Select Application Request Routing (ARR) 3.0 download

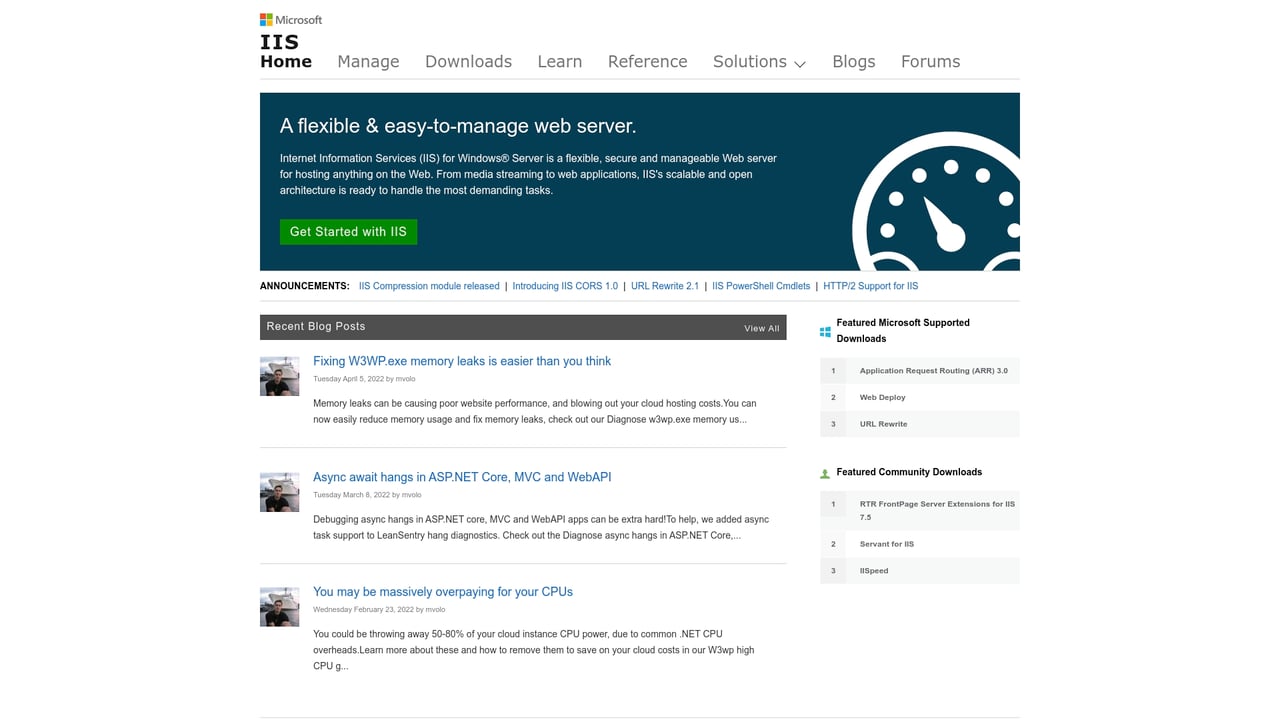[x=934, y=370]
